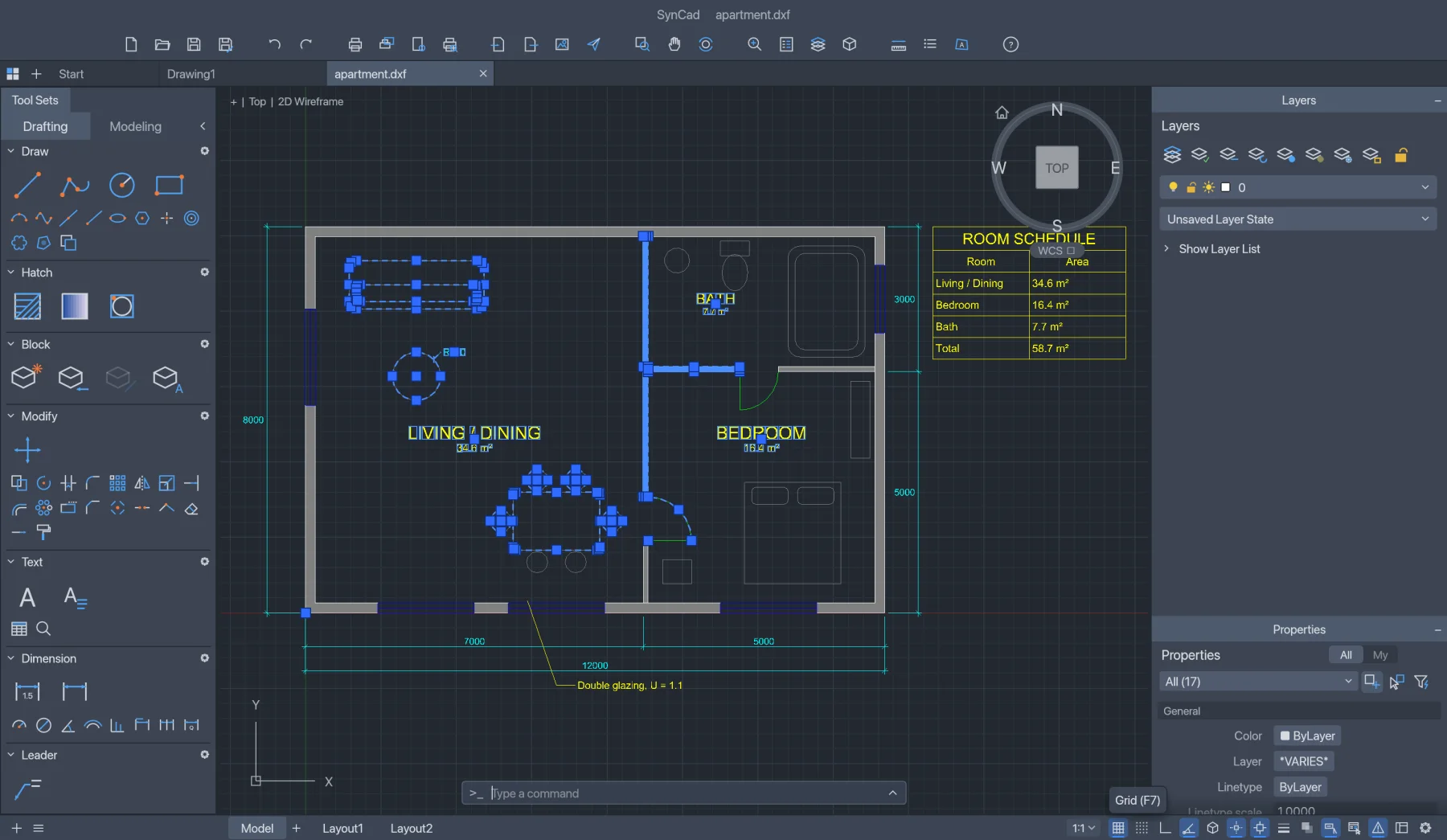Viewport: 1447px width, 840px height.
Task: Click the 2D Wireframe visual style label
Action: pyautogui.click(x=310, y=102)
